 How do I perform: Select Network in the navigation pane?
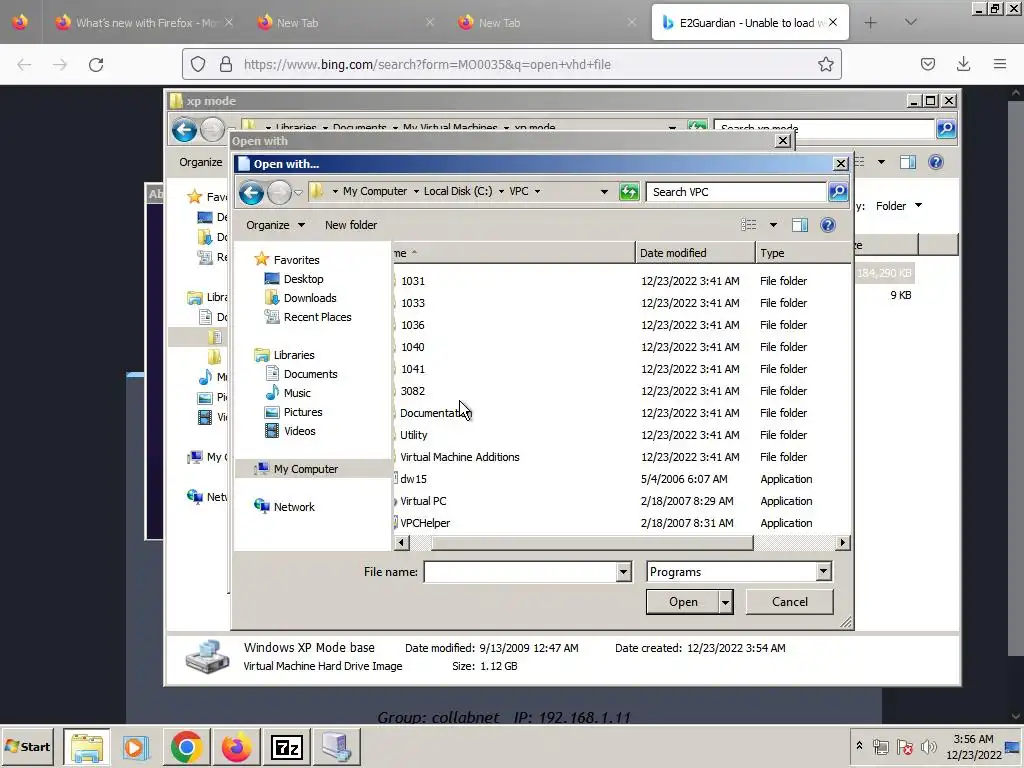pyautogui.click(x=294, y=507)
